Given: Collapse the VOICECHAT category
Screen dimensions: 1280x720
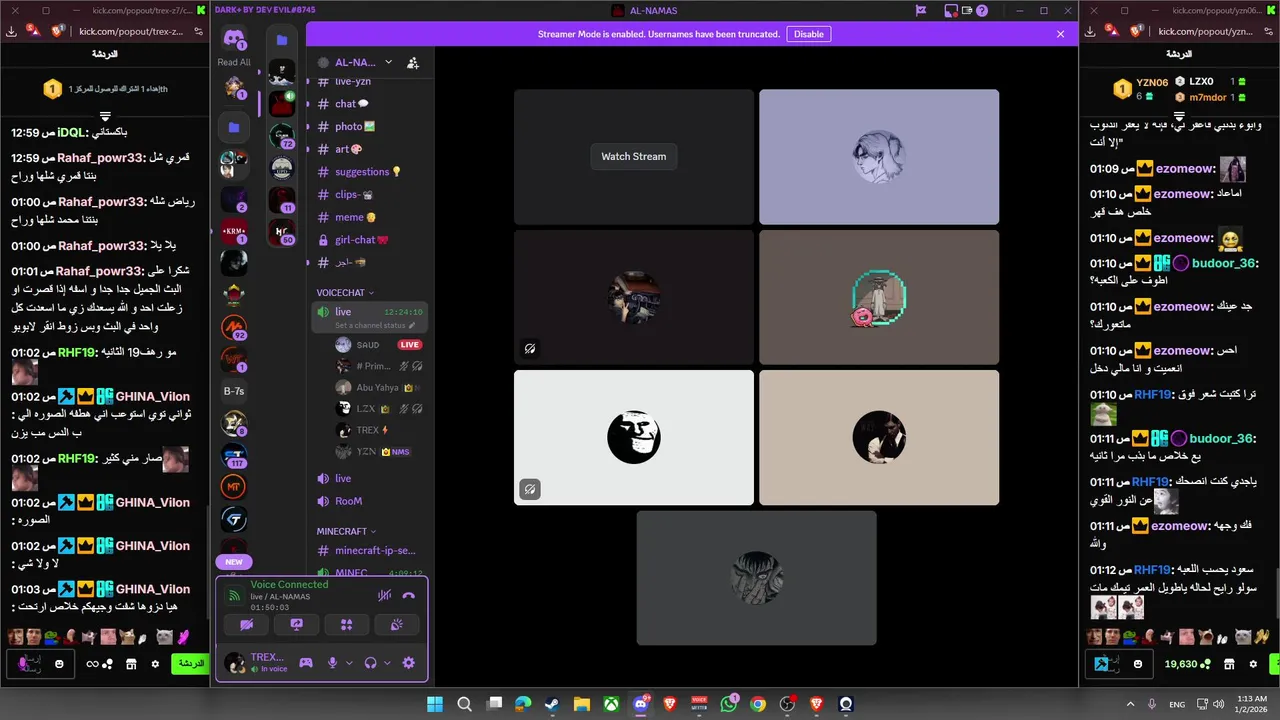Looking at the screenshot, I should [345, 293].
